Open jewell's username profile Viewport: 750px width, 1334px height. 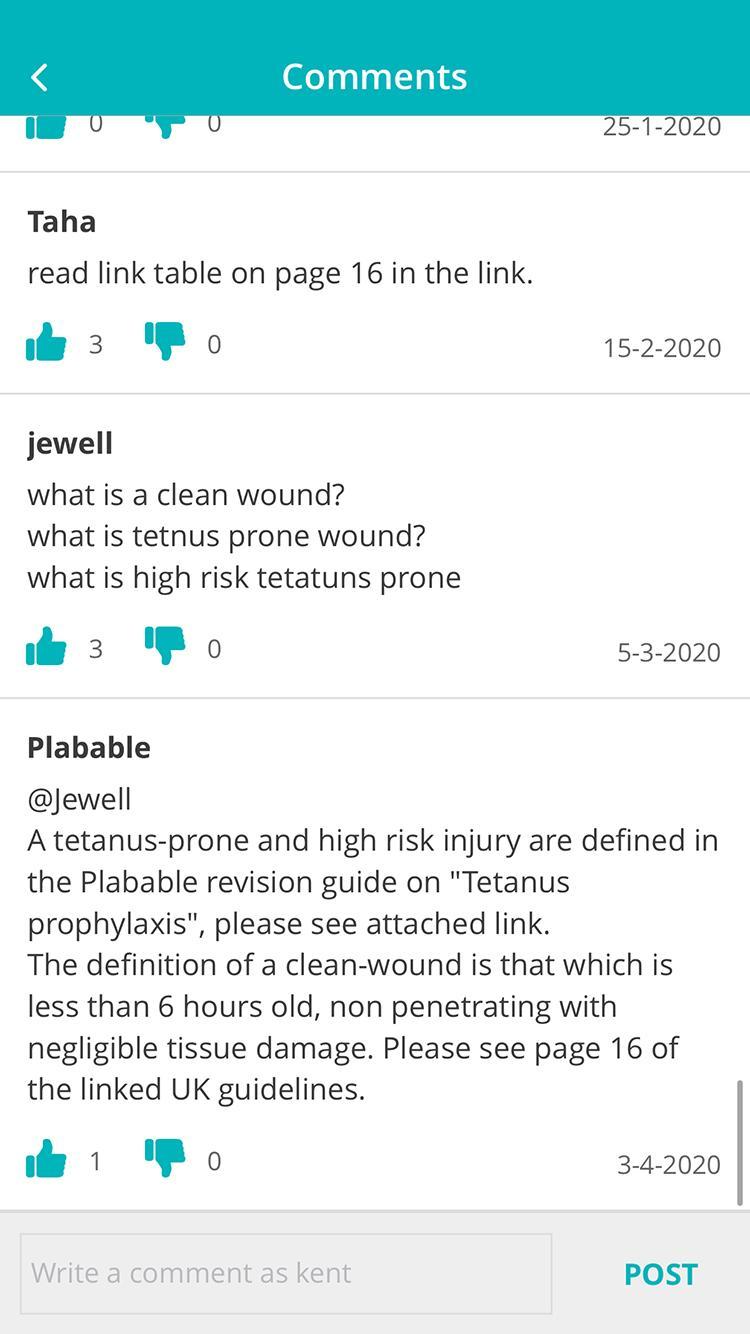point(70,443)
